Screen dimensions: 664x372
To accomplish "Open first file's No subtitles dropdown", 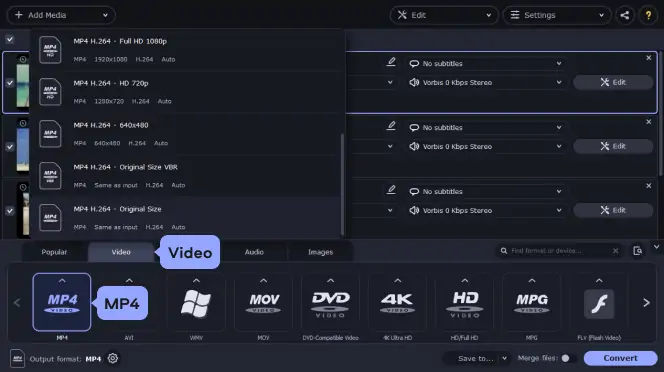I will 485,64.
